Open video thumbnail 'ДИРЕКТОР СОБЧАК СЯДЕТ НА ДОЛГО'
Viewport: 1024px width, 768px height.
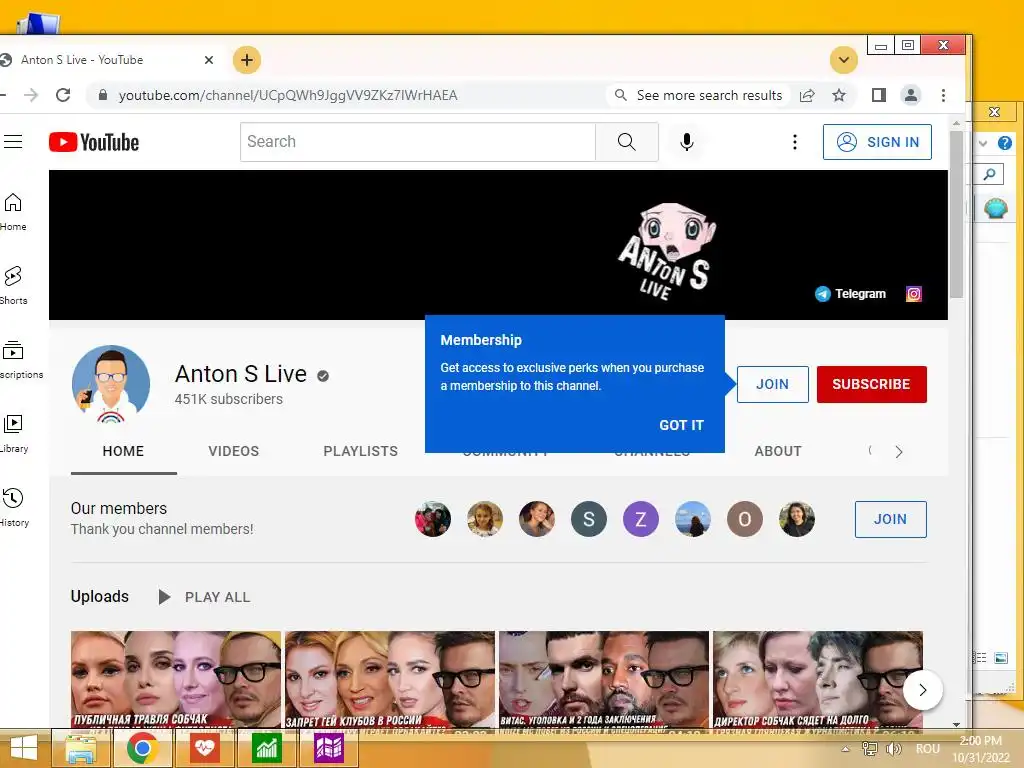pos(818,680)
